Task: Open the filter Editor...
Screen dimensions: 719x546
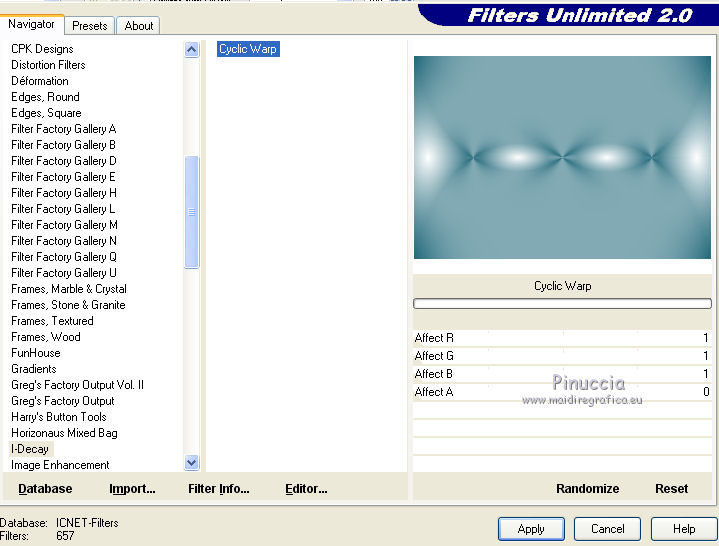Action: coord(306,489)
